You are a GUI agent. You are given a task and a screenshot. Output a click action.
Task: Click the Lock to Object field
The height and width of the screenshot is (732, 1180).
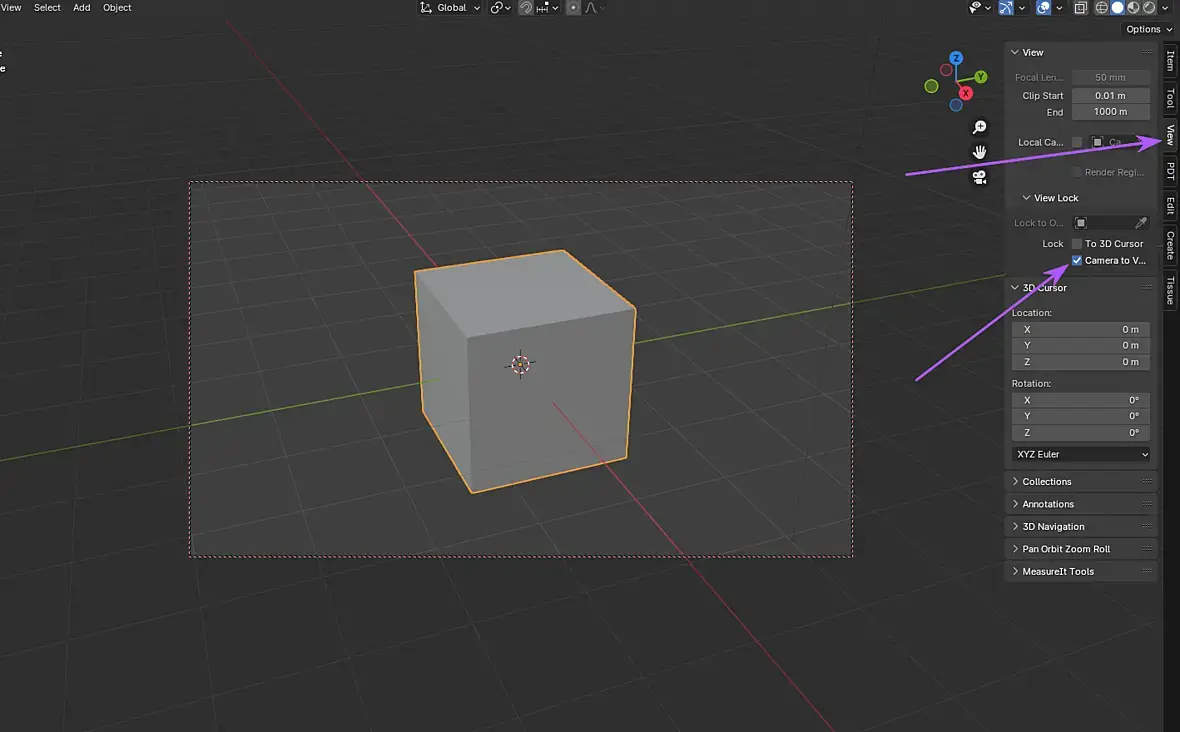(x=1111, y=223)
